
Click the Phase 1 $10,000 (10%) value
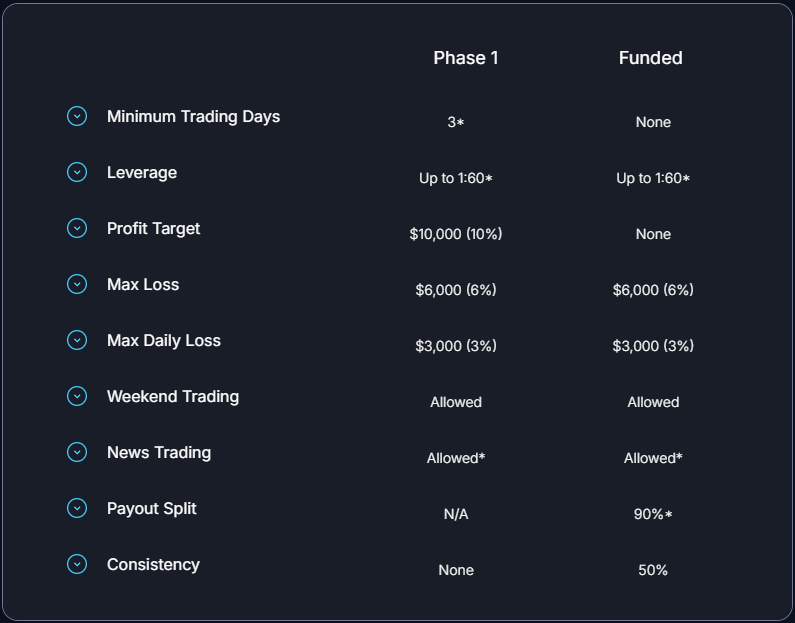(x=456, y=234)
